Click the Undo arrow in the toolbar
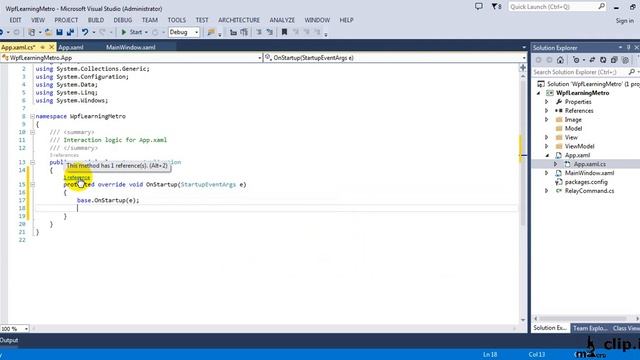The width and height of the screenshot is (640, 360). (x=85, y=32)
